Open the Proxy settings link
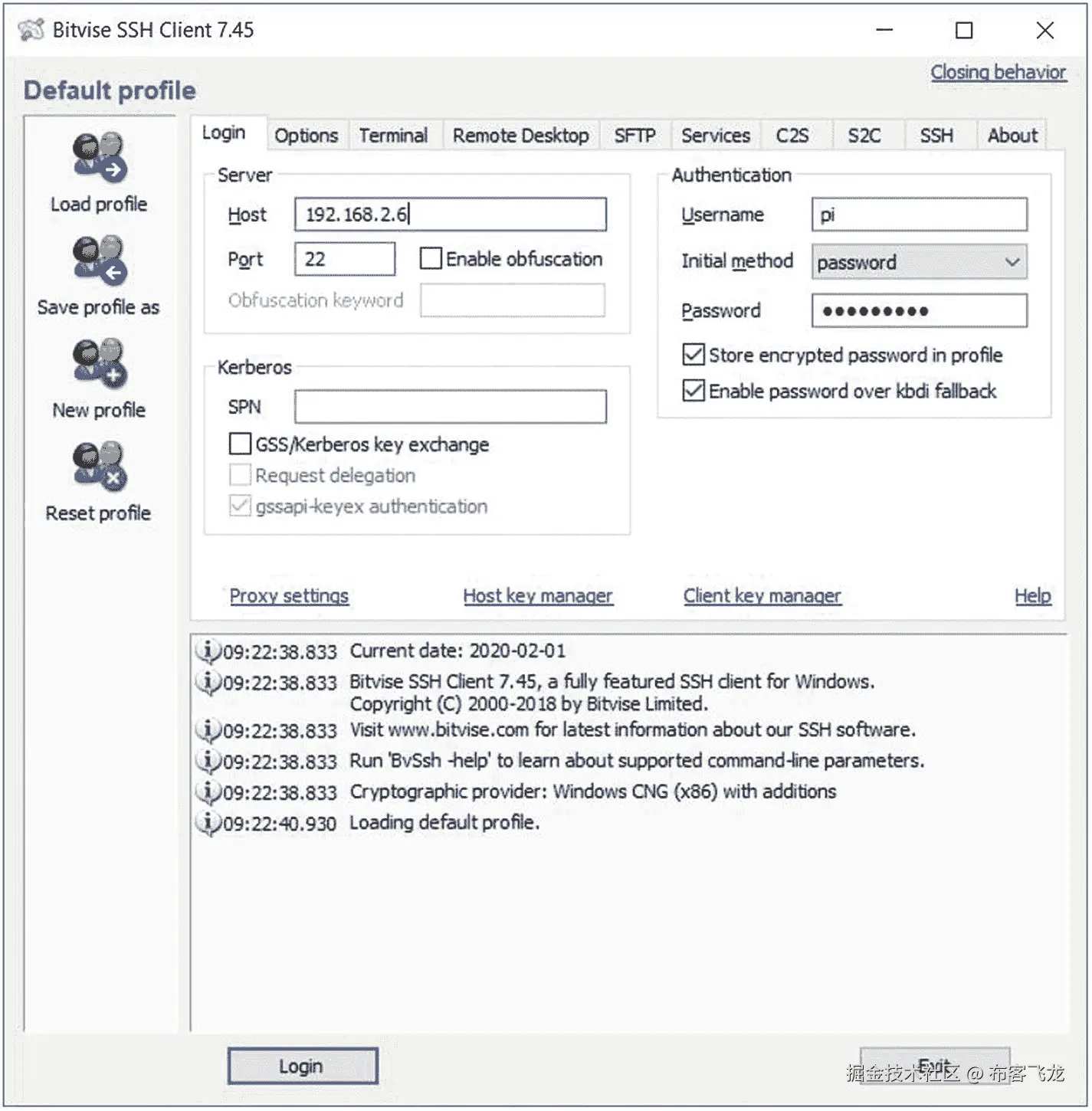The width and height of the screenshot is (1092, 1111). [289, 595]
